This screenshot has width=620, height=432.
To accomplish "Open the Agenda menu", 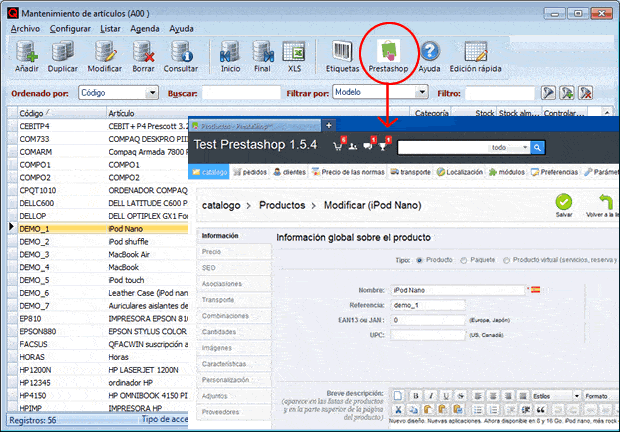I will 145,29.
